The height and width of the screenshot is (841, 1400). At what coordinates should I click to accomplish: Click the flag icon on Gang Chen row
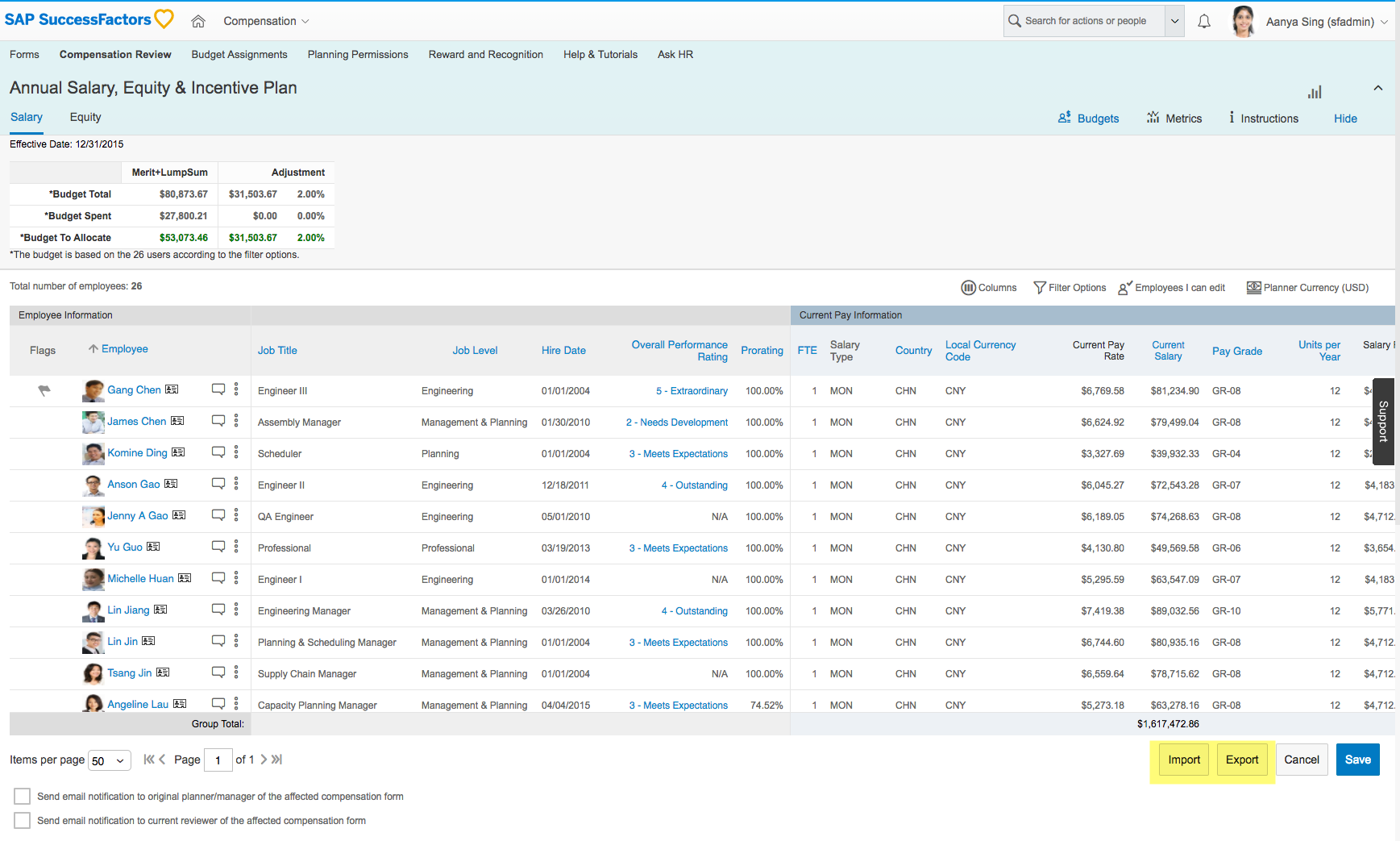point(44,390)
